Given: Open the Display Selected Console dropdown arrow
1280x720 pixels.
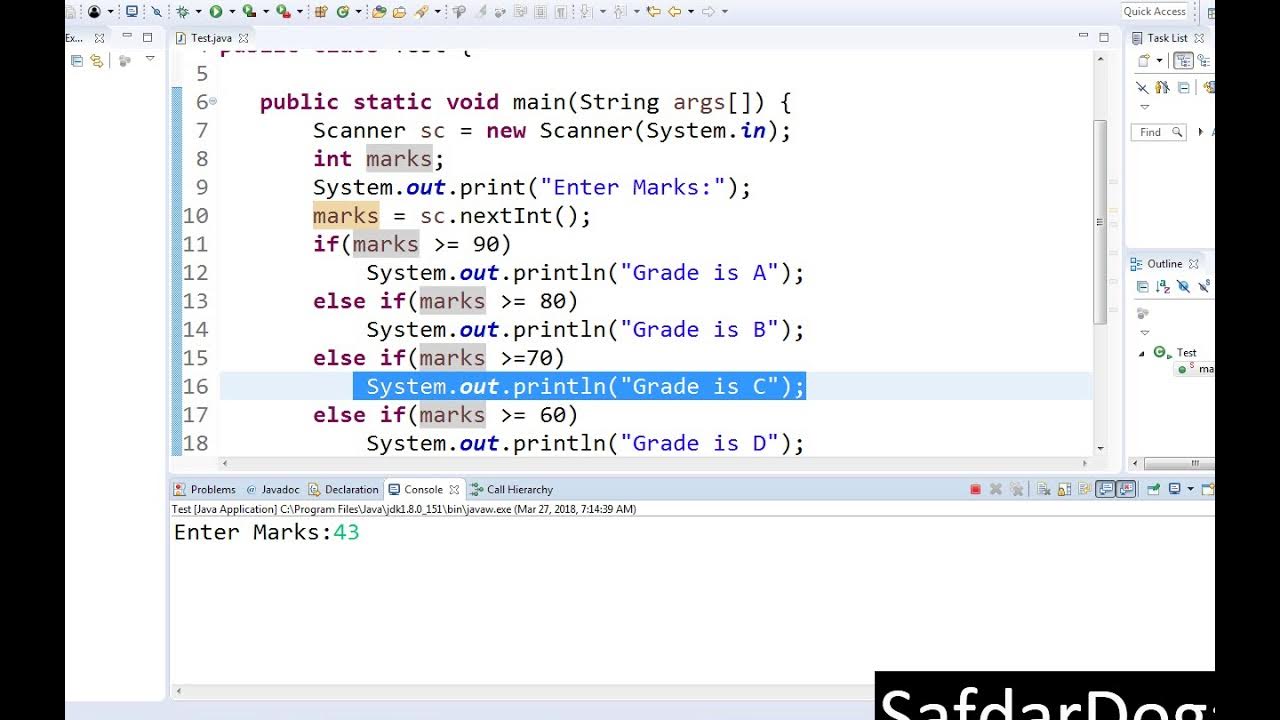Looking at the screenshot, I should [x=1190, y=489].
